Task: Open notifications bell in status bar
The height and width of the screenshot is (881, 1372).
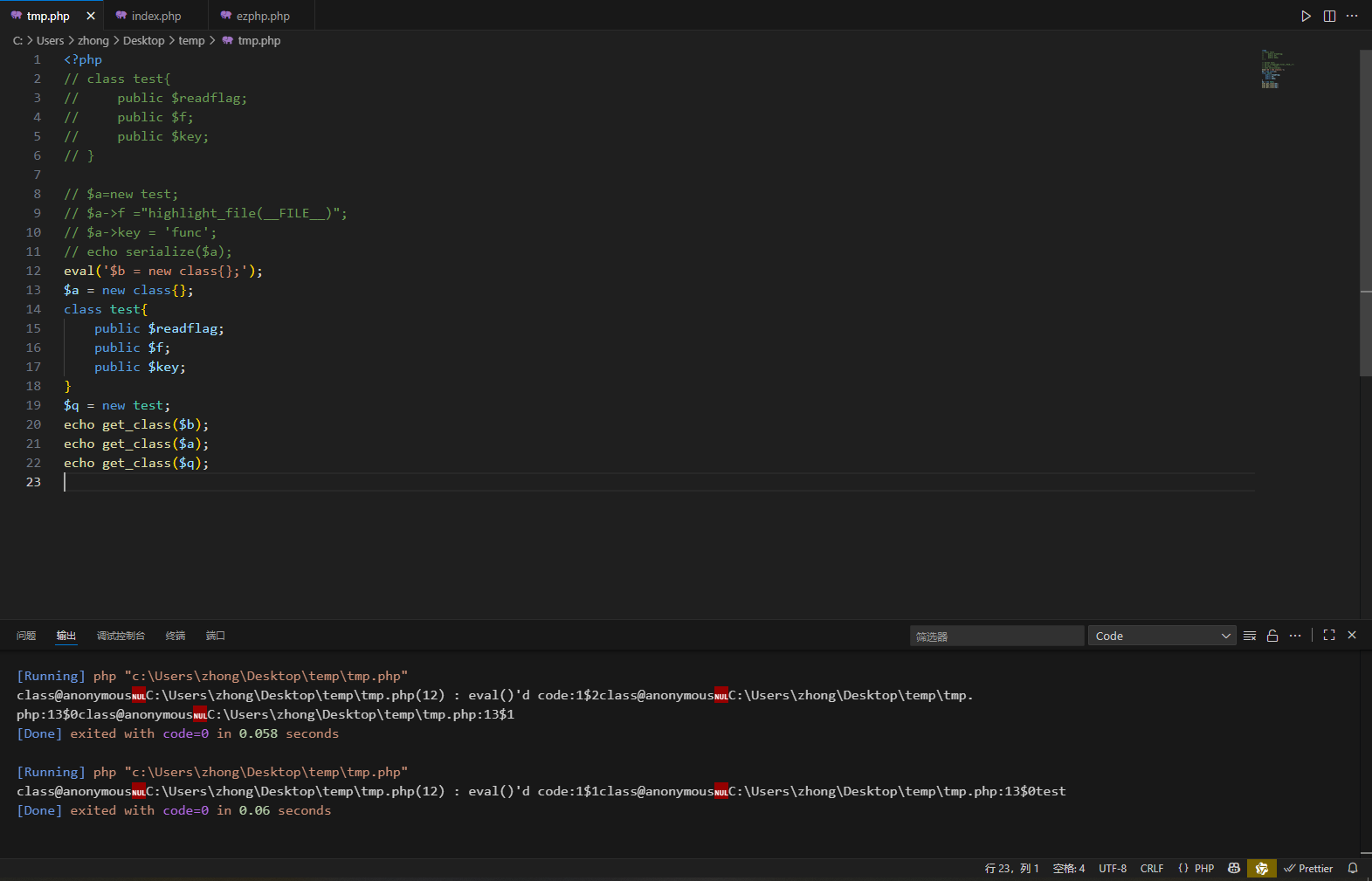Action: point(1353,868)
